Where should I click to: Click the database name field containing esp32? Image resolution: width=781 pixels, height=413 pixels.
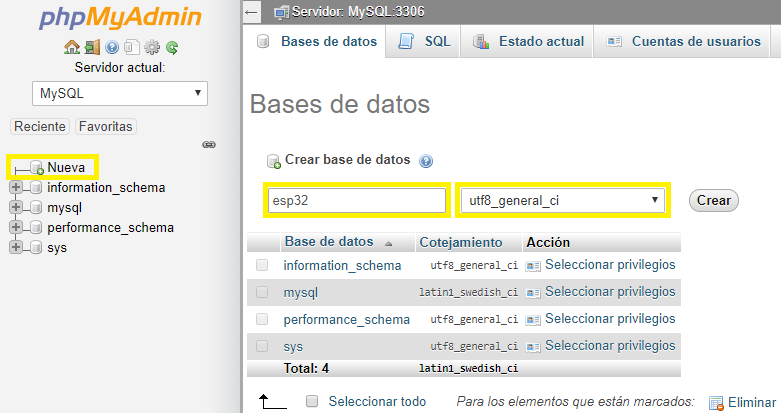coord(357,200)
